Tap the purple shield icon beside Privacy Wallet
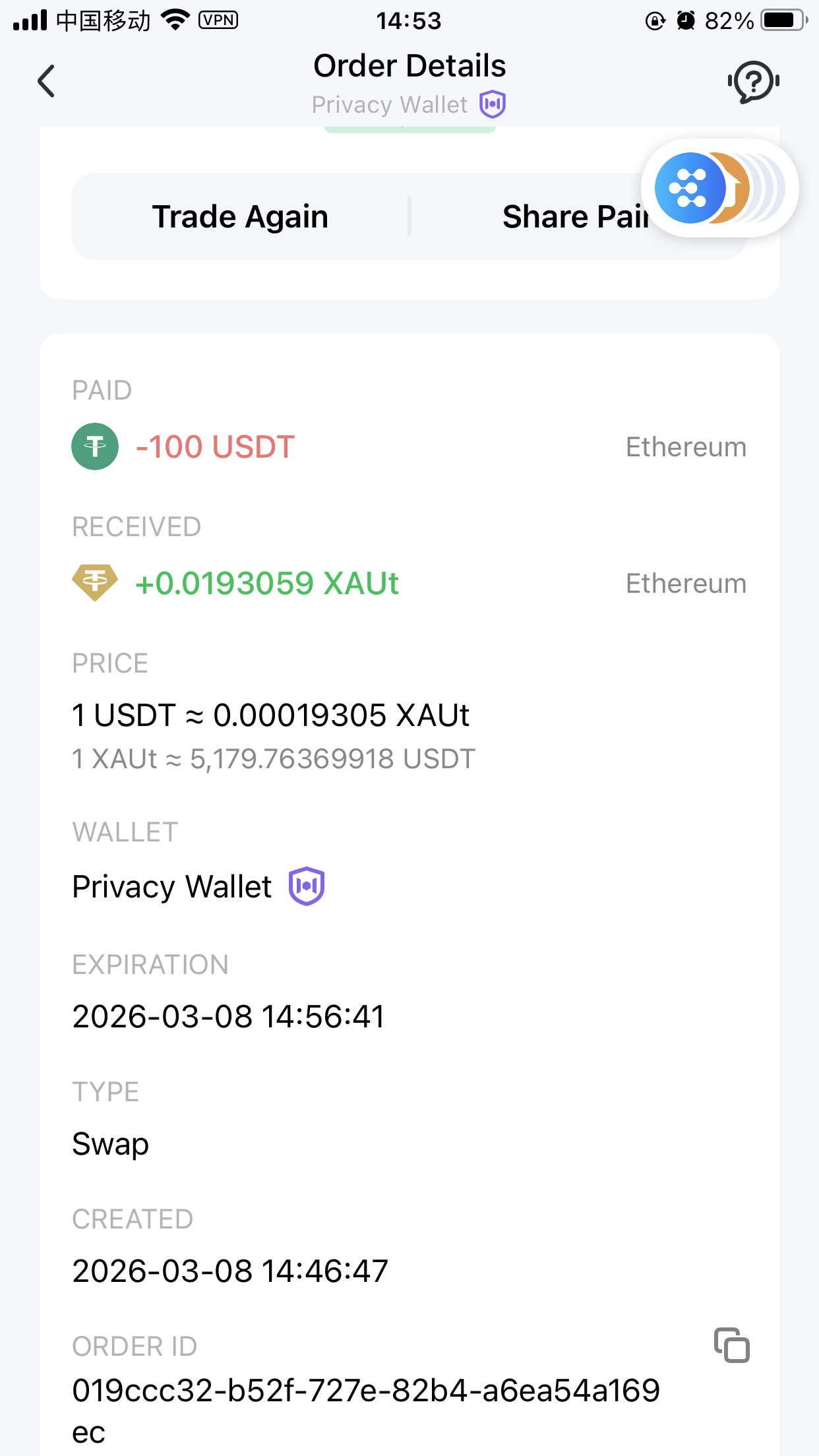This screenshot has width=819, height=1456. pos(307,886)
